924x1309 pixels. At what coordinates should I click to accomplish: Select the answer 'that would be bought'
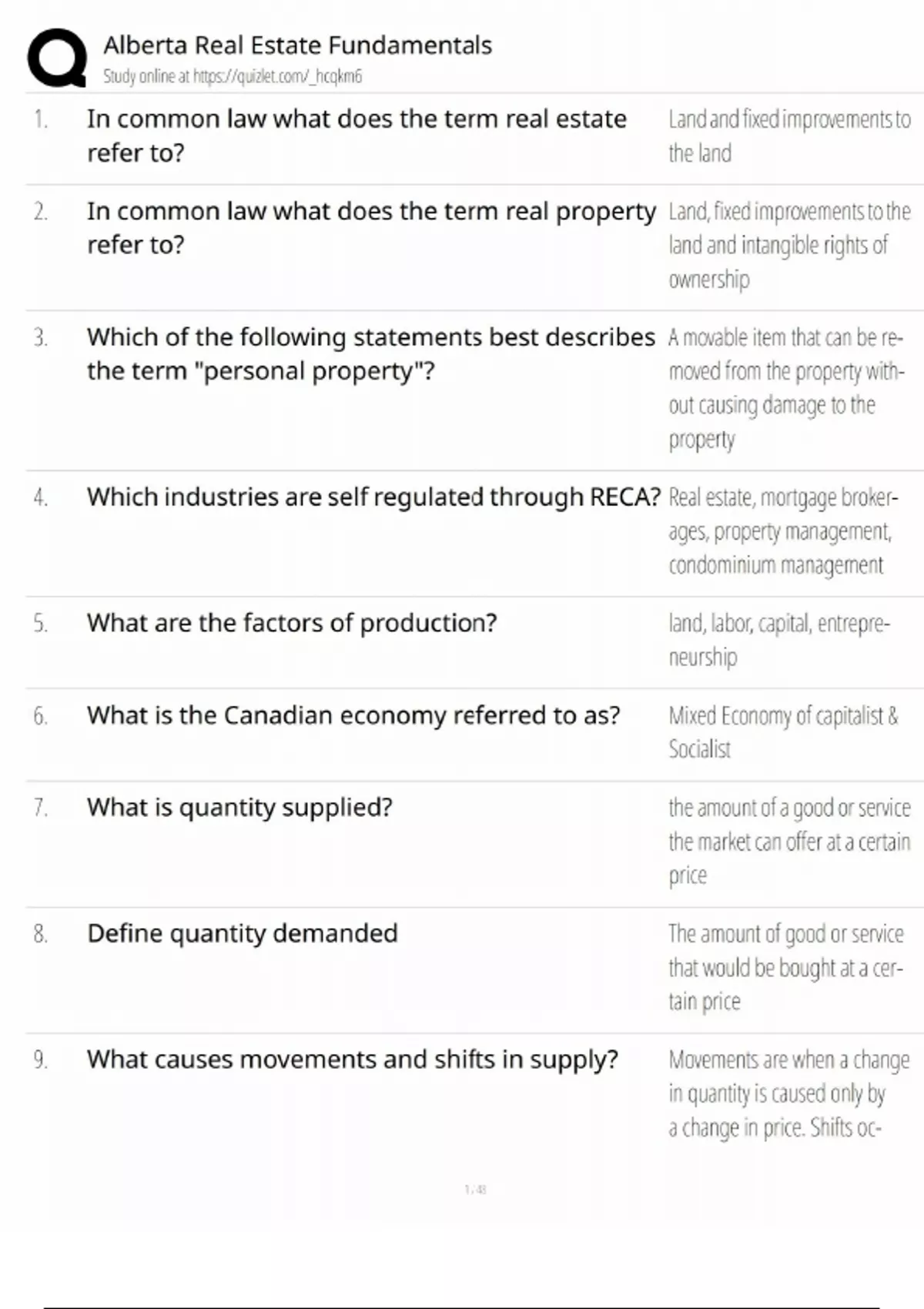[x=785, y=967]
